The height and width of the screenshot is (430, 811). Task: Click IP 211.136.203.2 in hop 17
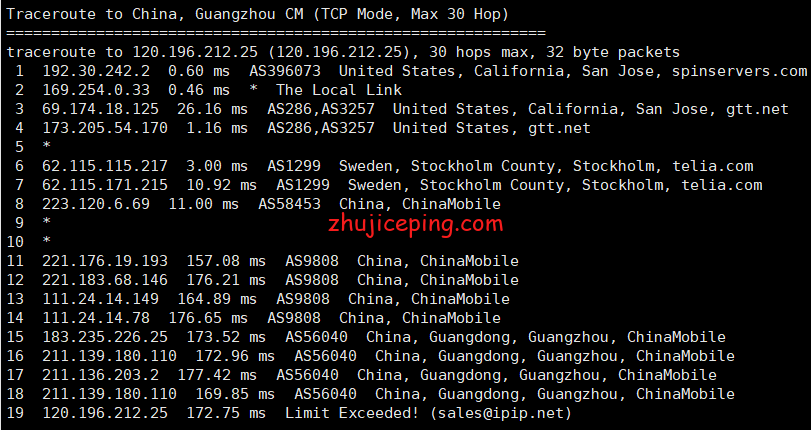pos(100,375)
